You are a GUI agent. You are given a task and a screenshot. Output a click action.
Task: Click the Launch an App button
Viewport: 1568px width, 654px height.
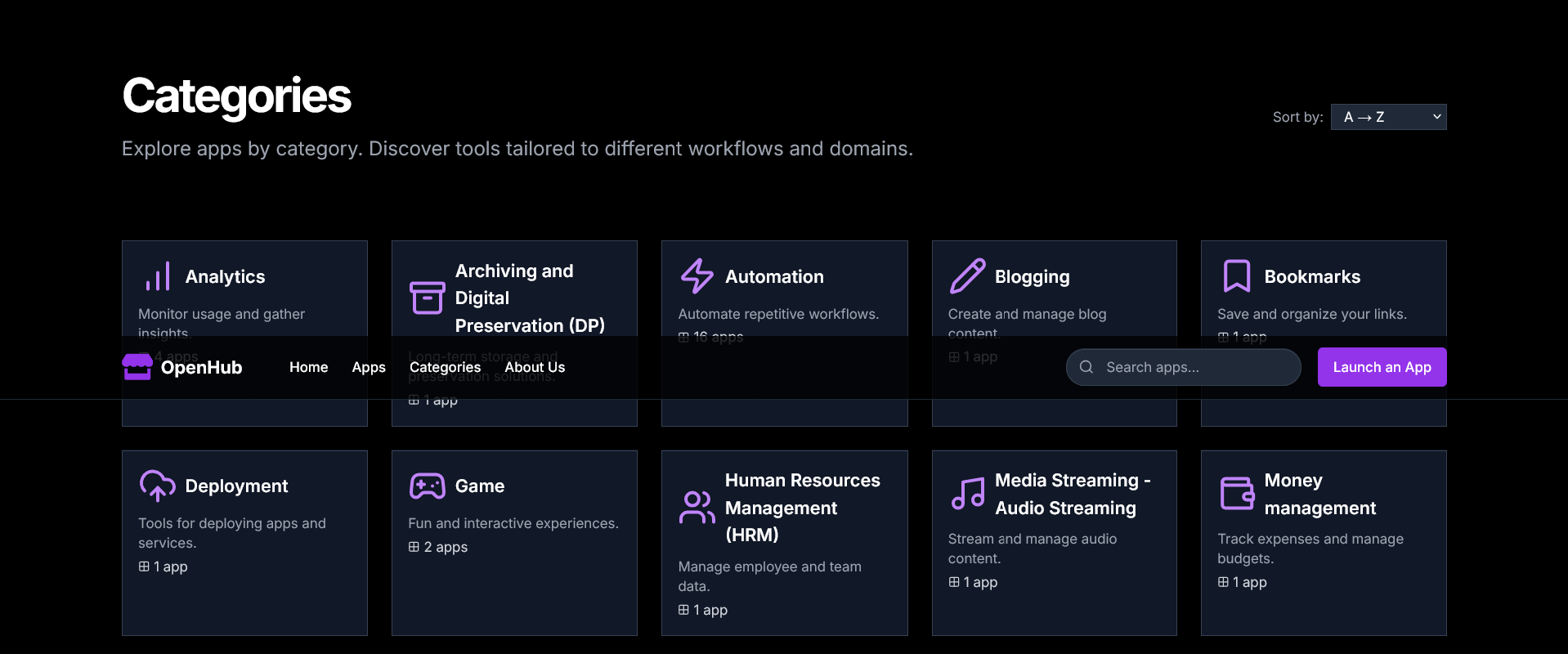coord(1382,367)
